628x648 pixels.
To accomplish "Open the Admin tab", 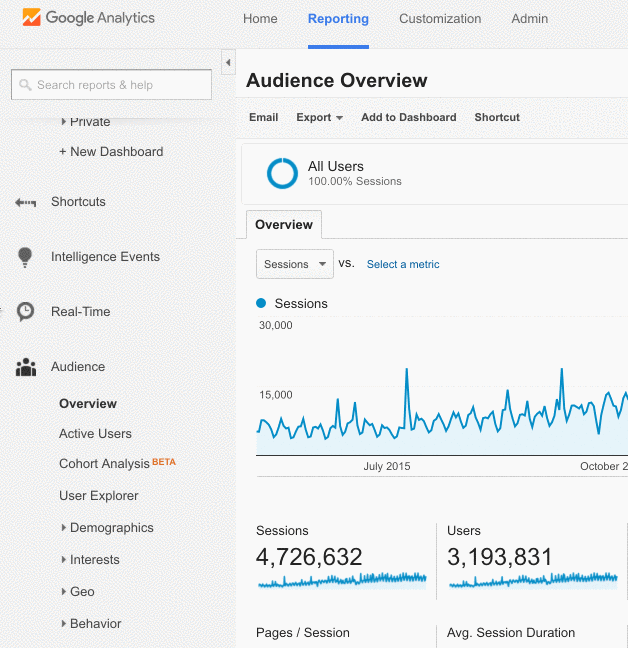I will coord(530,19).
